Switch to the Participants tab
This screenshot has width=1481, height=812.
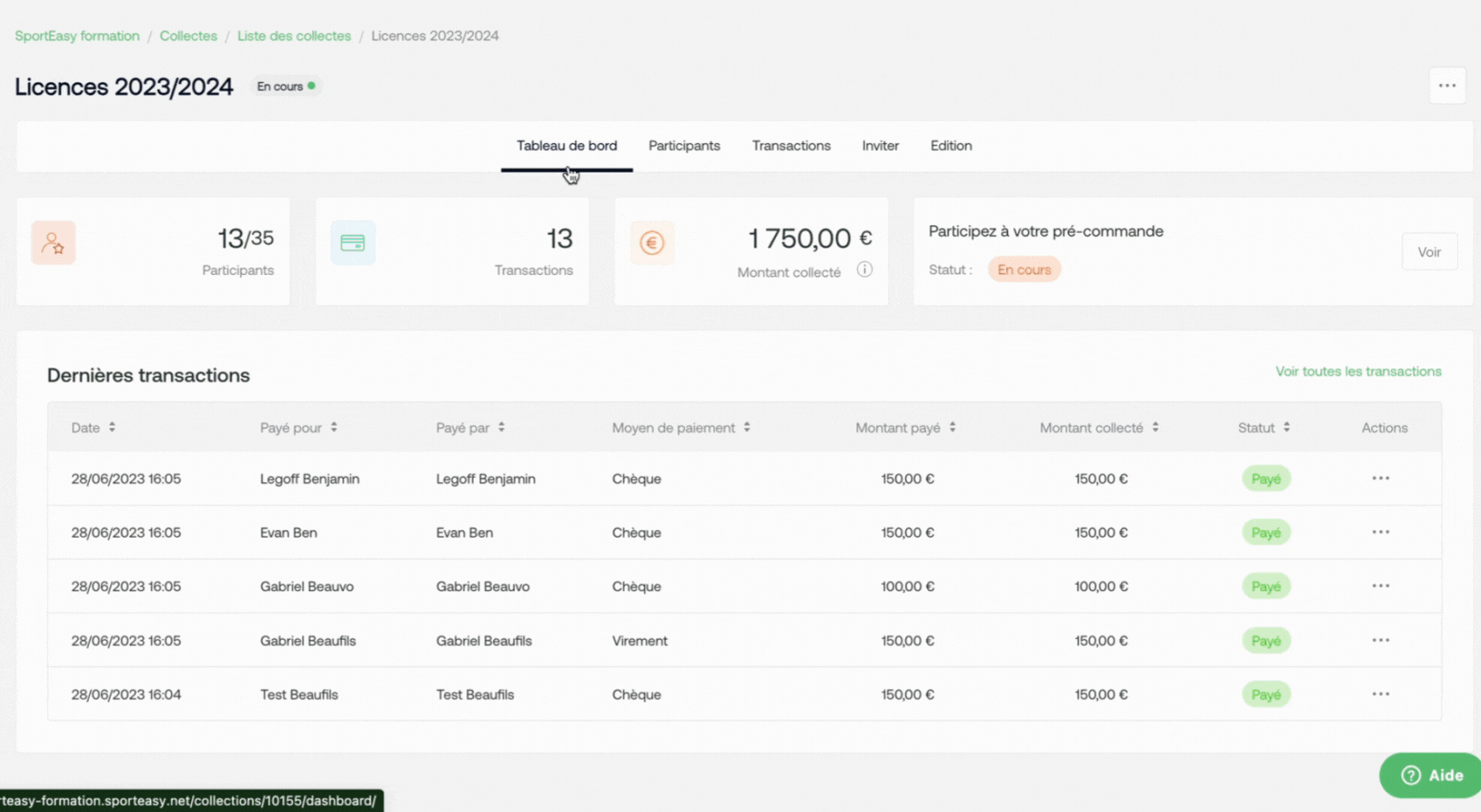(684, 146)
